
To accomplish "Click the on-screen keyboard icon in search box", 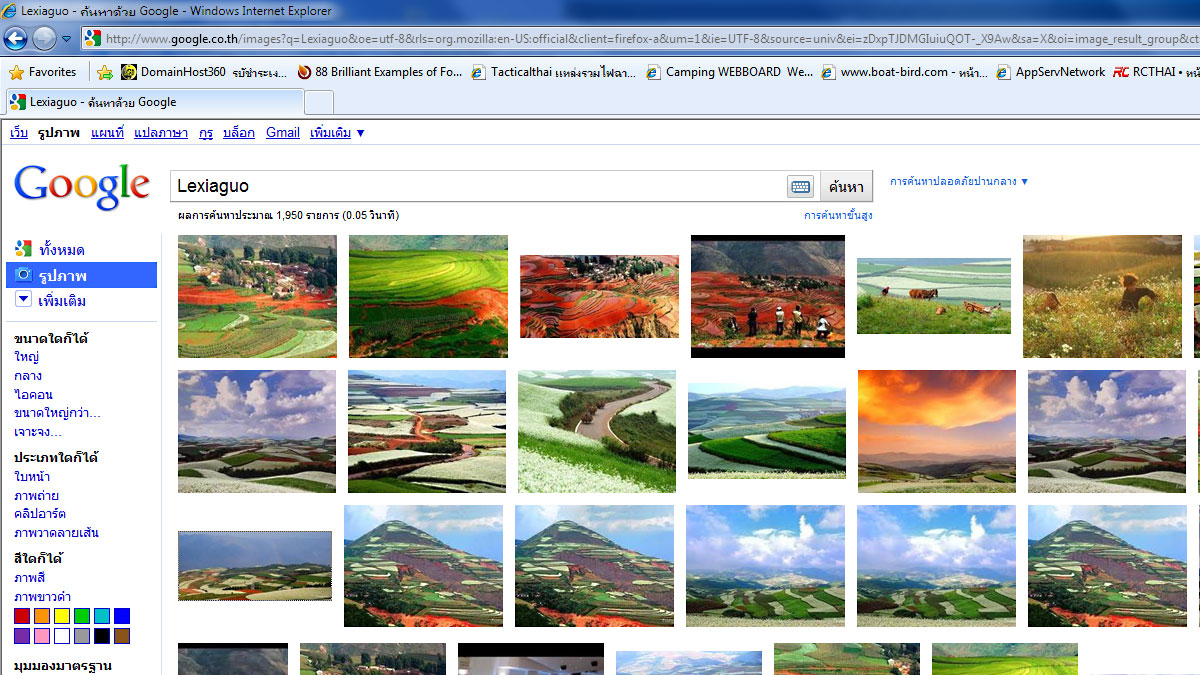I will 800,187.
